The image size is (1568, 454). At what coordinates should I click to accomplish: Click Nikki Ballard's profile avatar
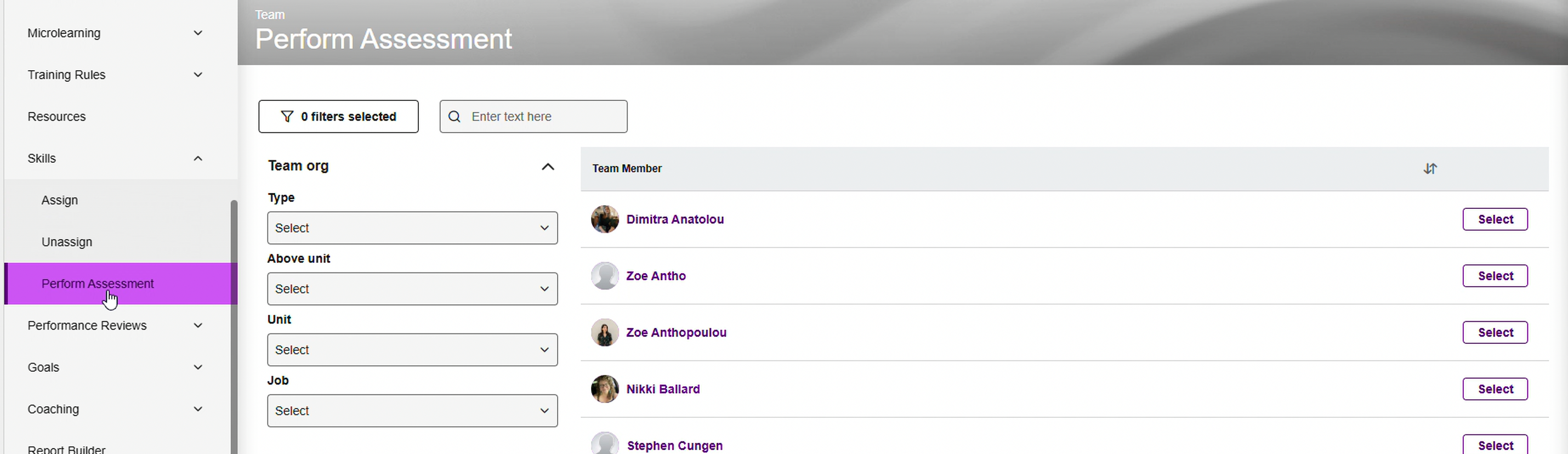(x=604, y=389)
